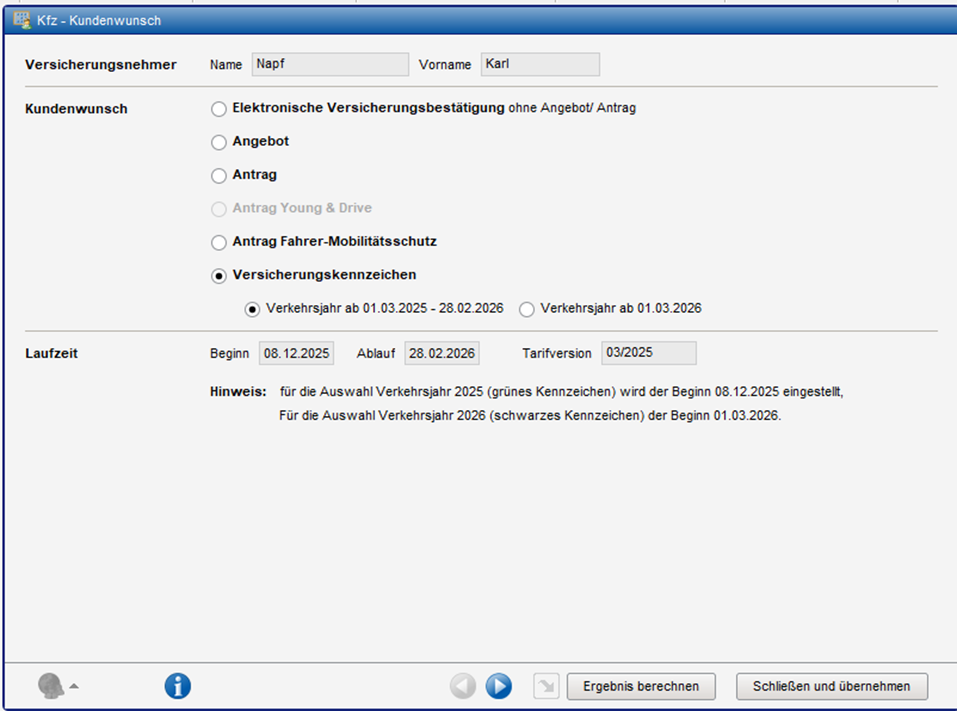Click the blue forward arrow icon
This screenshot has width=957, height=711.
click(x=499, y=686)
